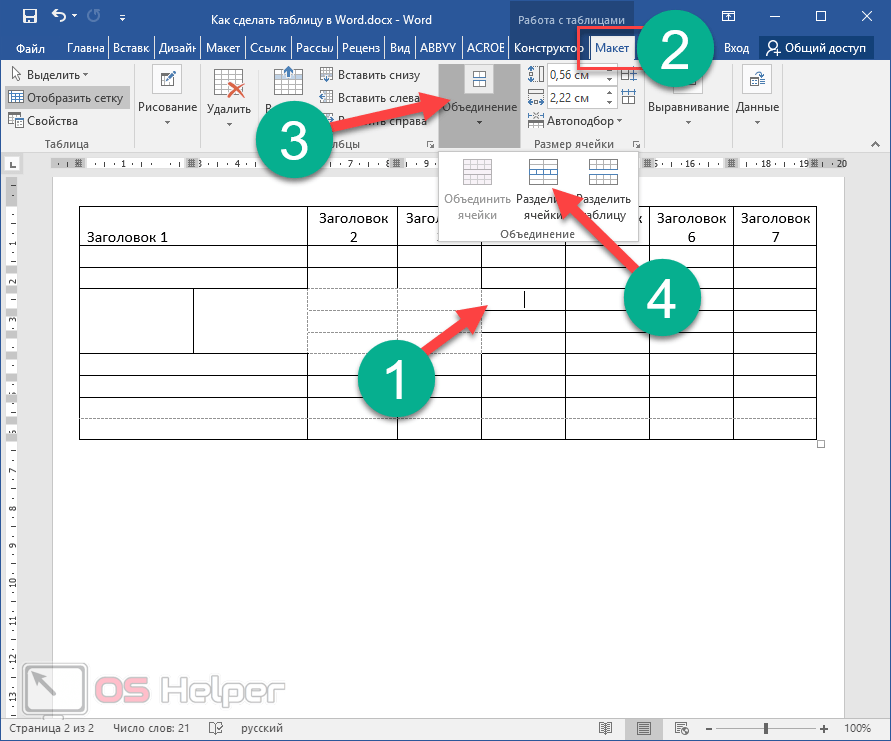The image size is (891, 741).
Task: Open the Рисование drawing tools button
Action: [167, 97]
